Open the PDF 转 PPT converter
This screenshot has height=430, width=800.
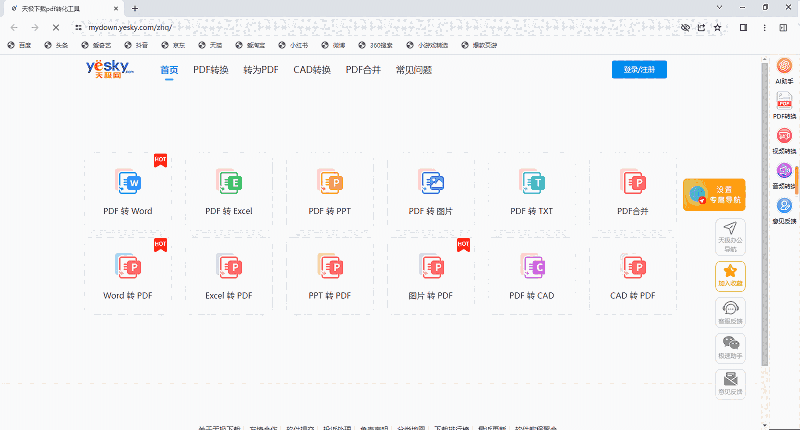click(x=330, y=191)
